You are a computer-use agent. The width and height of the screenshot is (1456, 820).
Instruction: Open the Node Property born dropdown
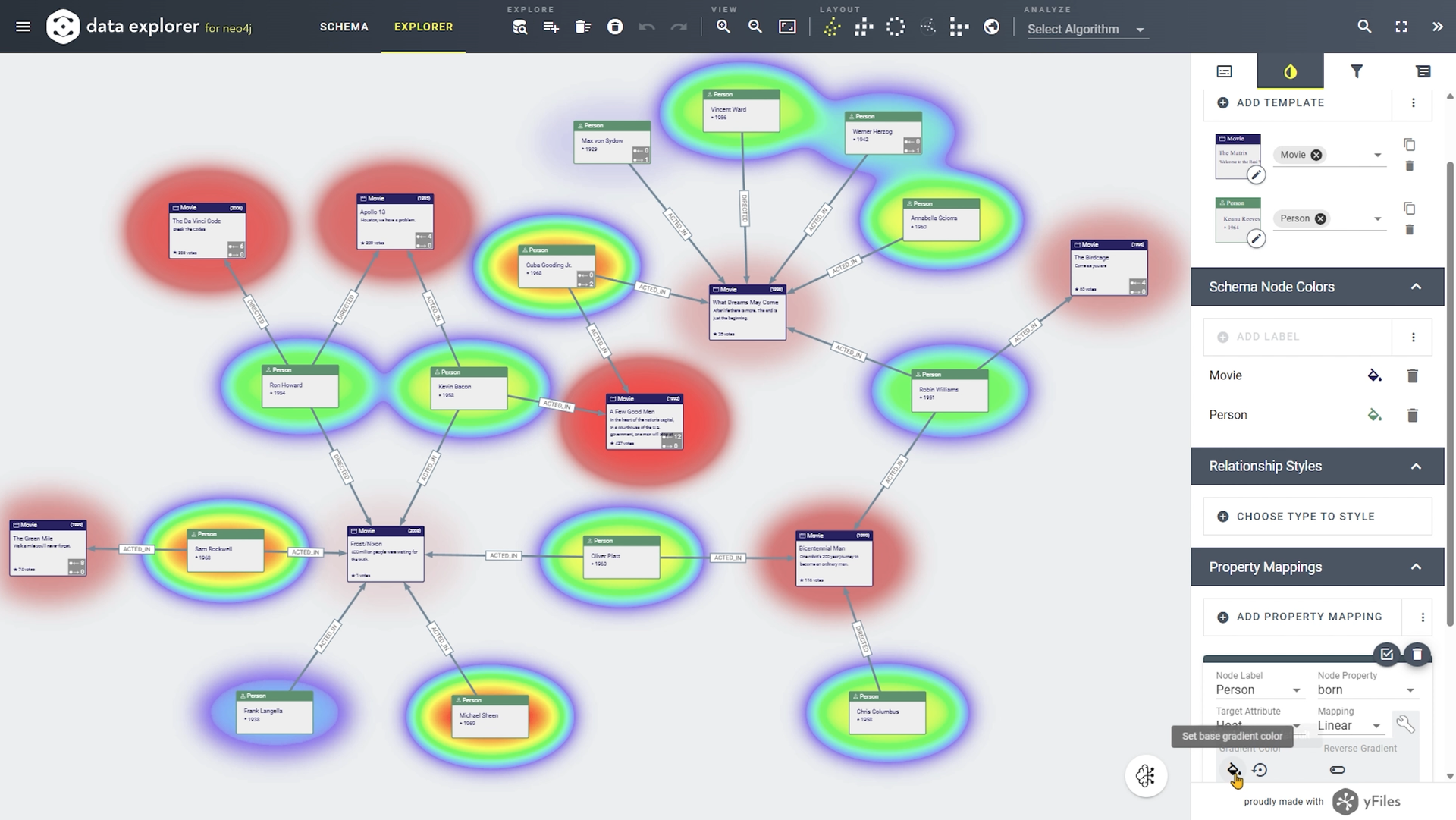[1367, 690]
